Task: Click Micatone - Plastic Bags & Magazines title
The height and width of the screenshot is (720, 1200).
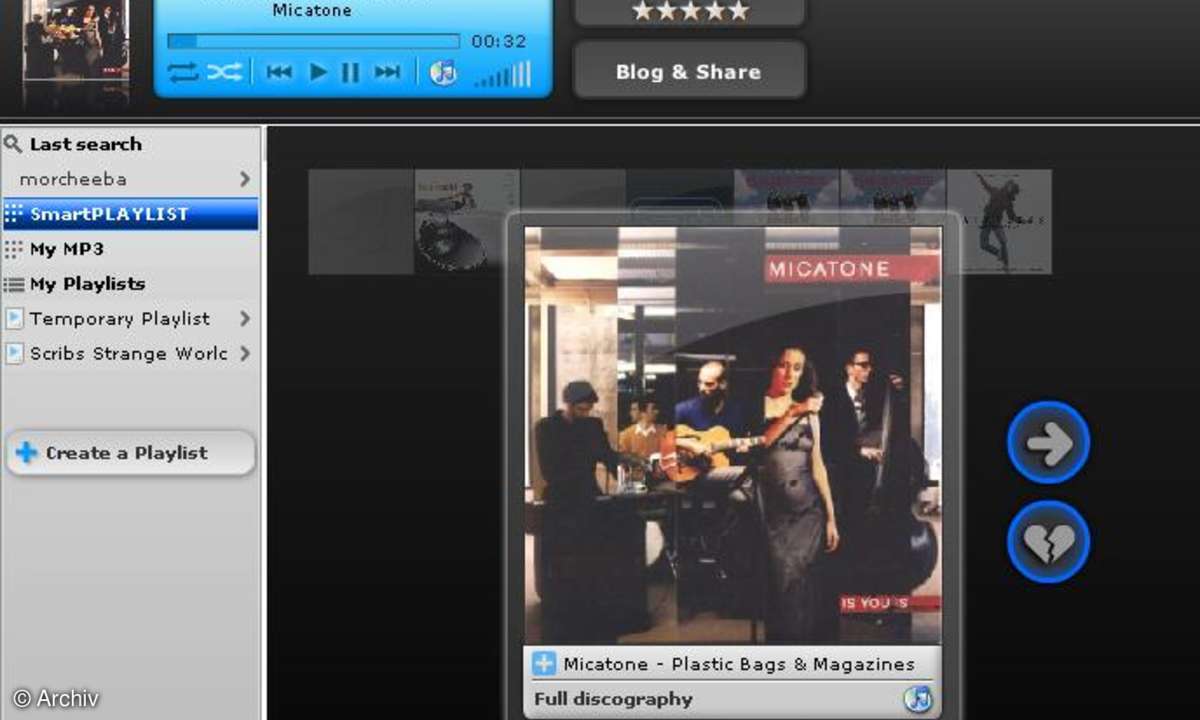Action: click(x=739, y=664)
